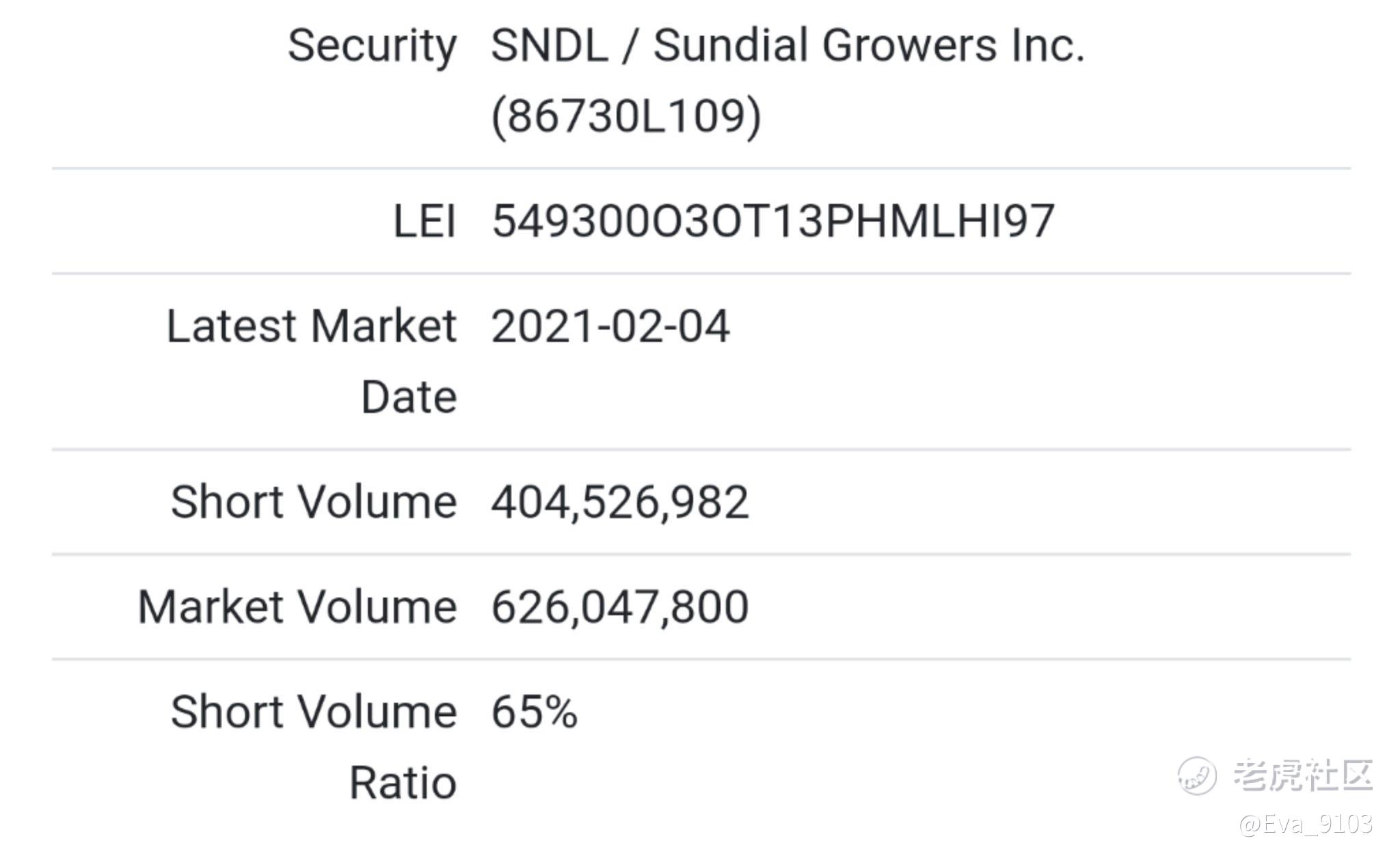This screenshot has height=856, width=1400.
Task: Click the 老虎社区 watermark text
Action: coord(1303,775)
